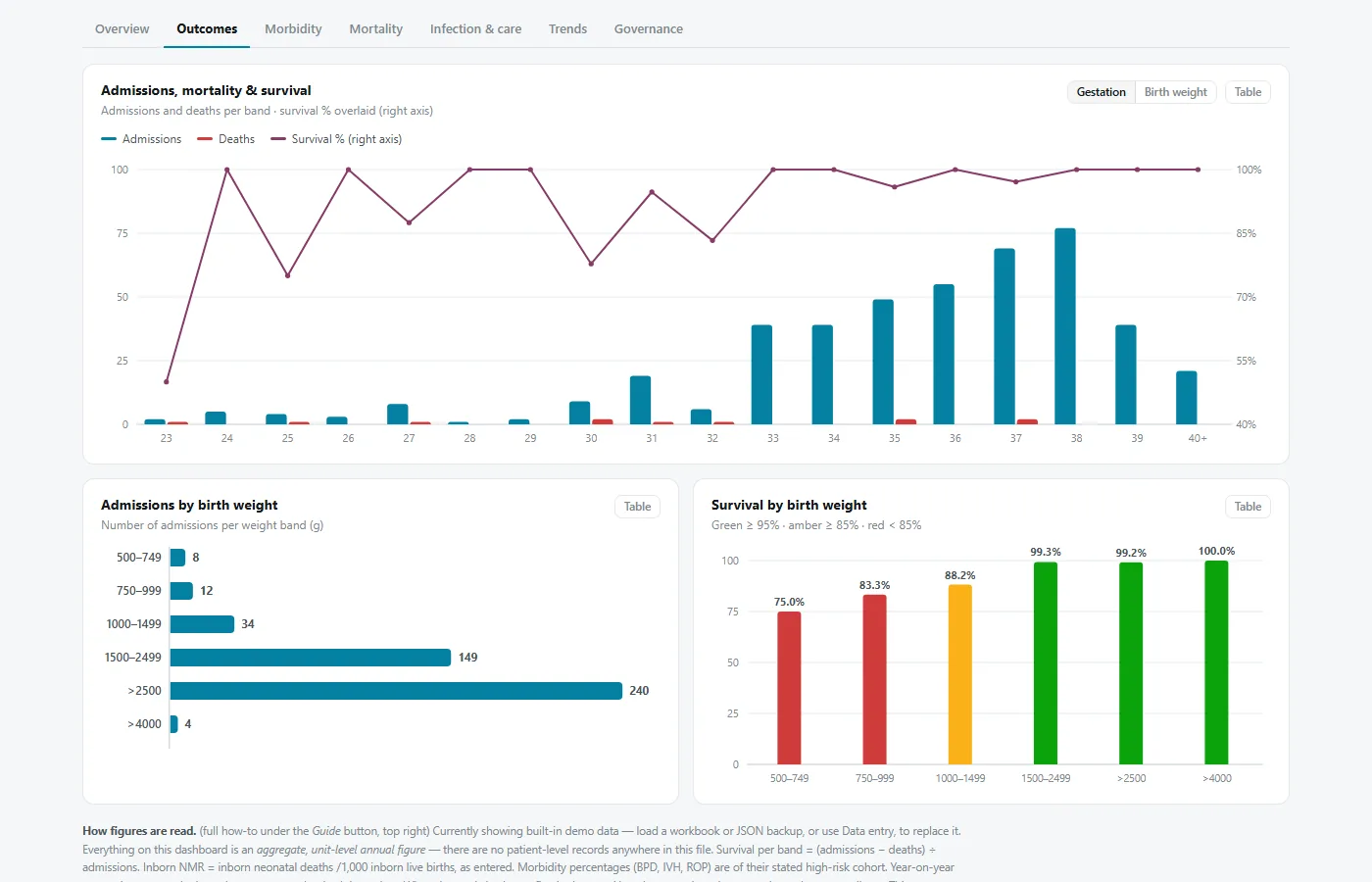
Task: Click the admissions bar for week 37
Action: click(x=1004, y=336)
